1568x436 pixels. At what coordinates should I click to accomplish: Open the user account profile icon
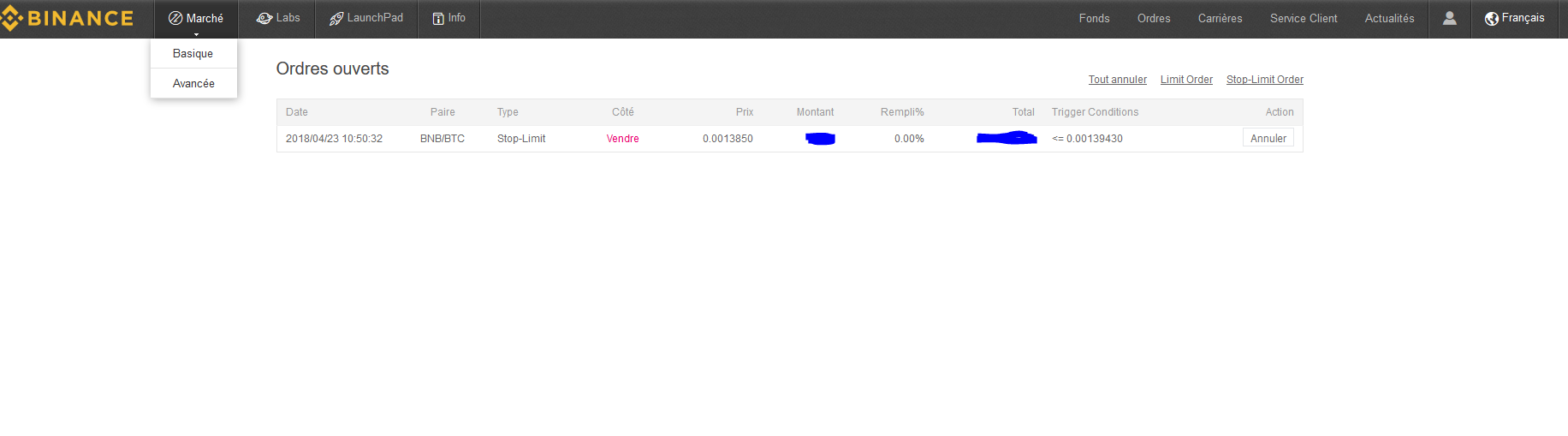pos(1449,18)
